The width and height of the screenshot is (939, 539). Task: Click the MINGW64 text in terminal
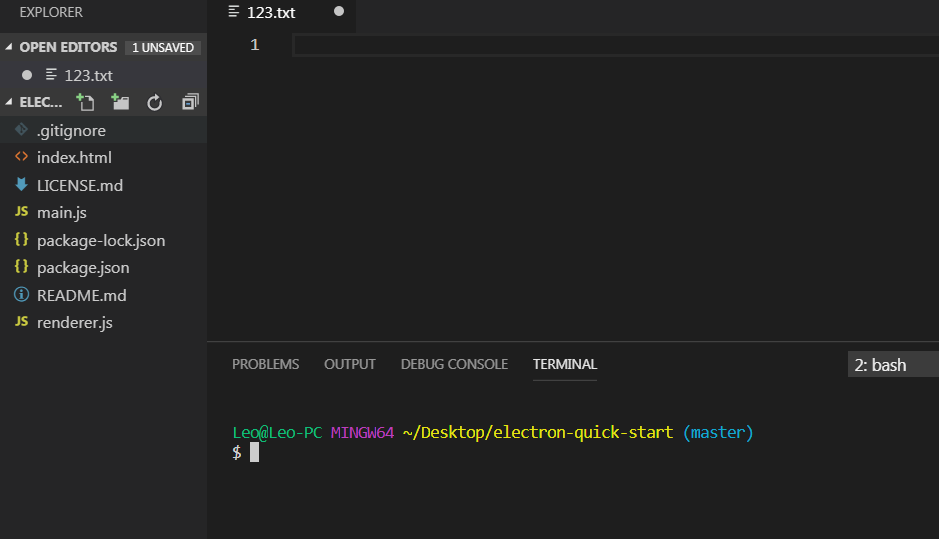362,432
